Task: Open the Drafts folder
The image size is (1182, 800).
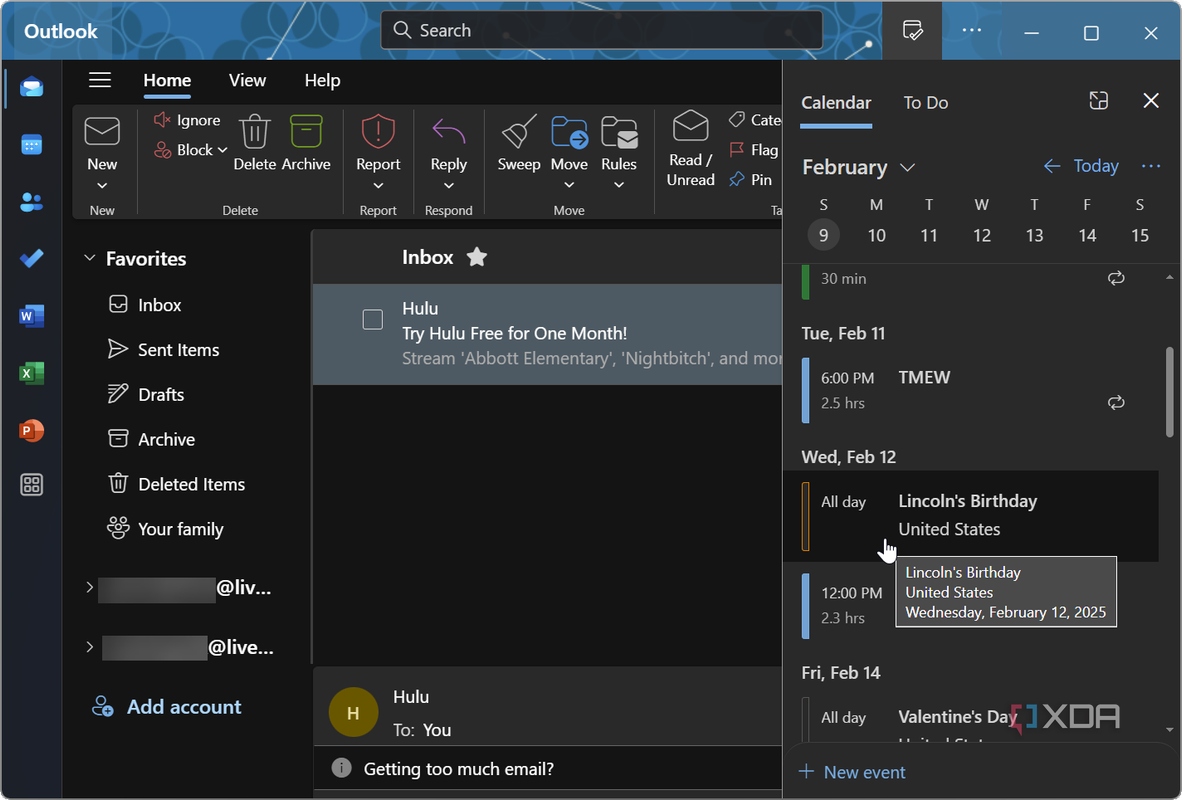Action: click(x=146, y=394)
